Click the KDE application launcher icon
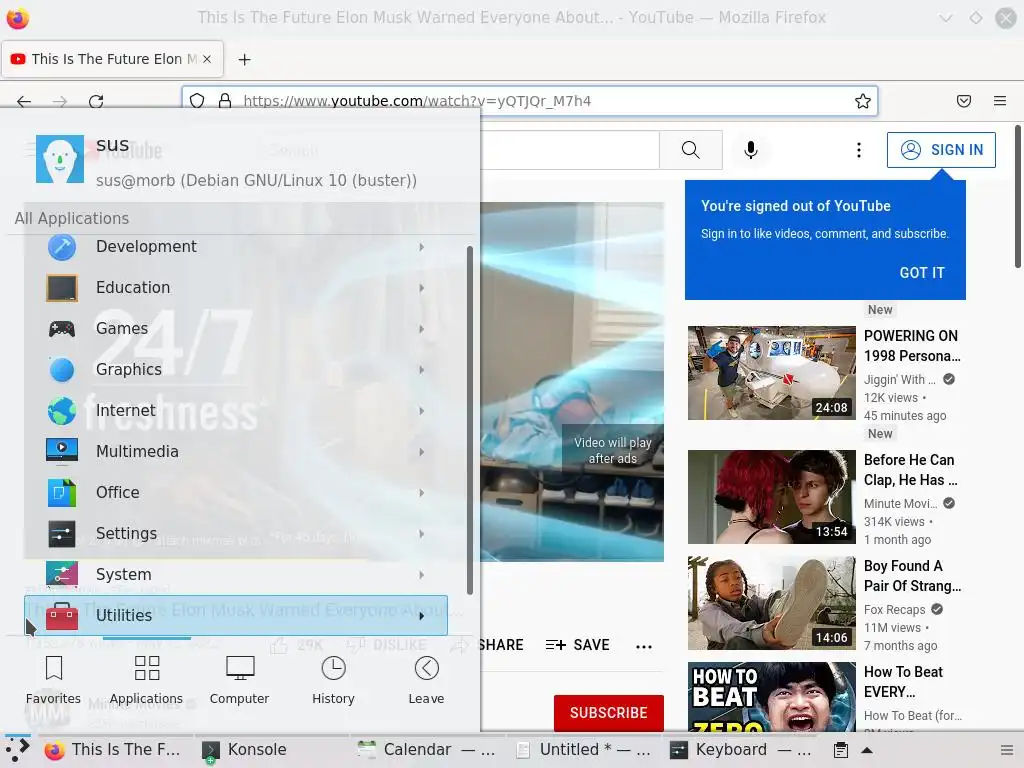Screen dimensions: 1024x768 click(x=18, y=750)
